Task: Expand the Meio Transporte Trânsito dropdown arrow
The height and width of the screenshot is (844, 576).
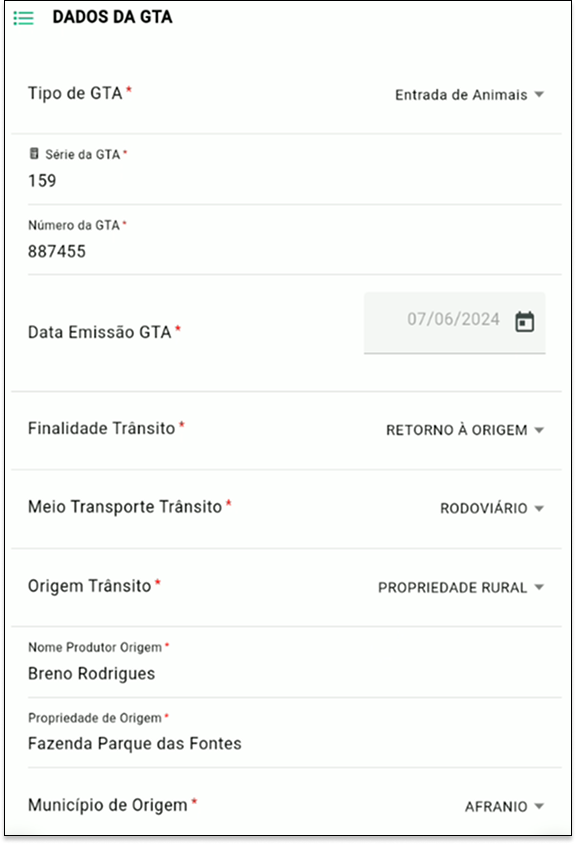Action: (x=539, y=508)
